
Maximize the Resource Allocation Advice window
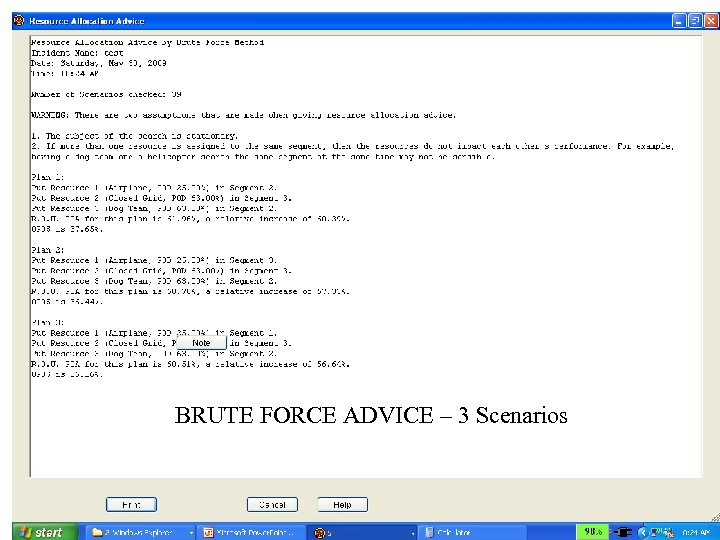click(695, 21)
